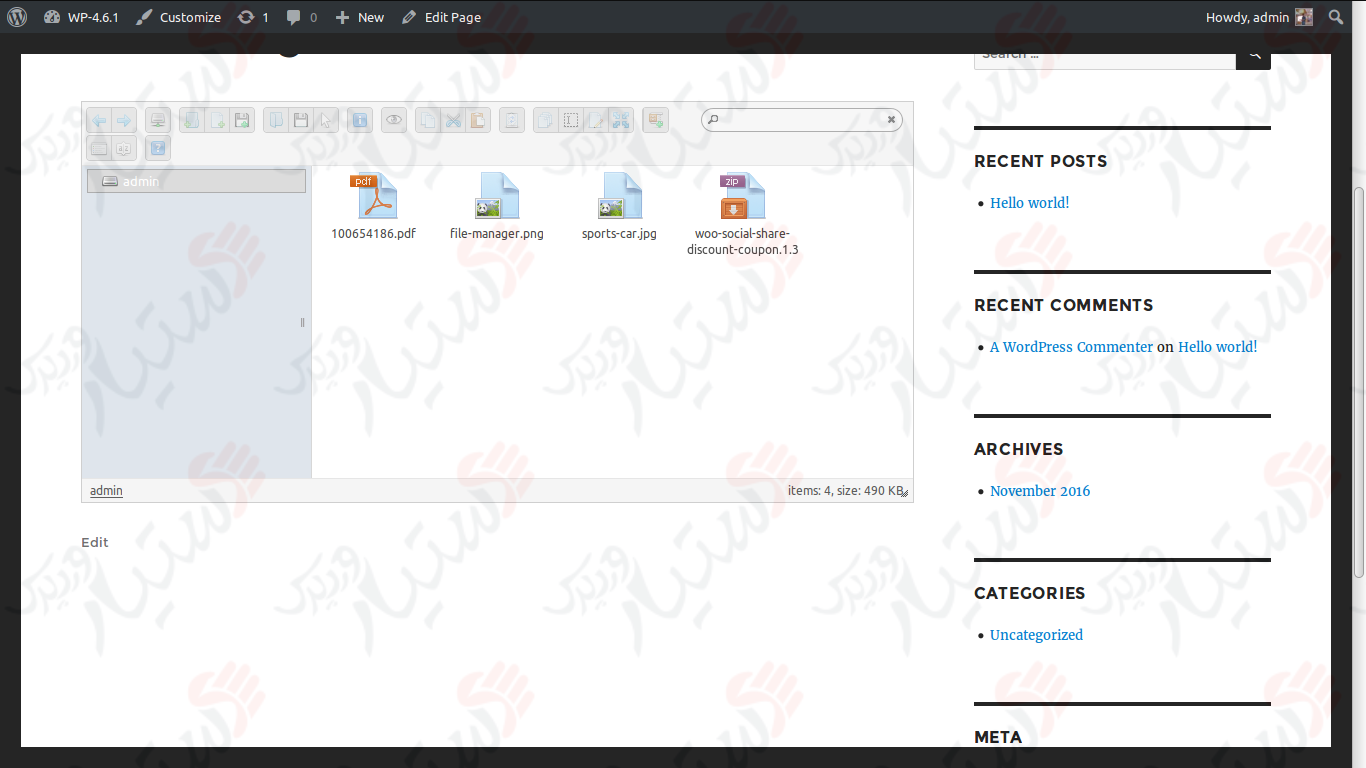
Task: Open the New menu in the admin bar
Action: pyautogui.click(x=359, y=16)
